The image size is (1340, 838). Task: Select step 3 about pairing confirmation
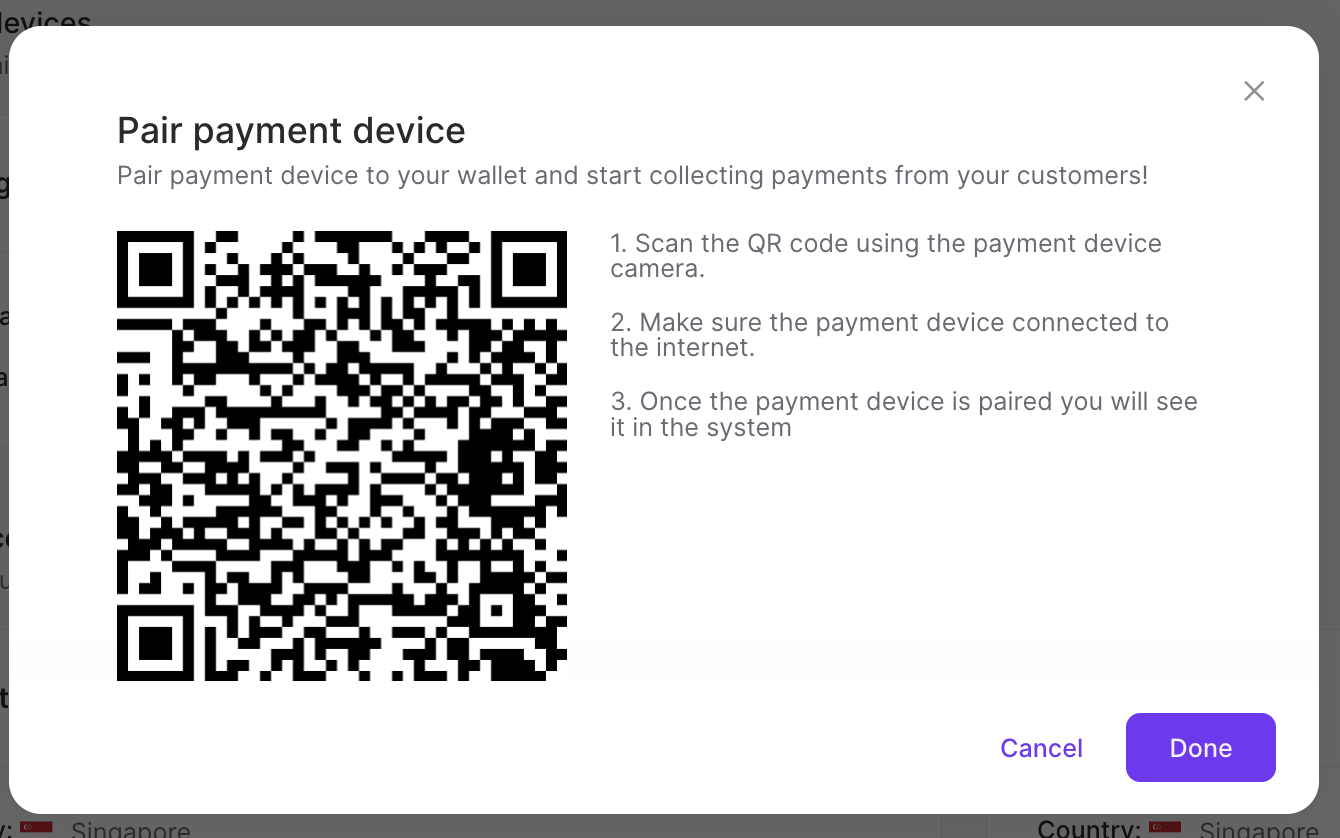click(x=903, y=413)
